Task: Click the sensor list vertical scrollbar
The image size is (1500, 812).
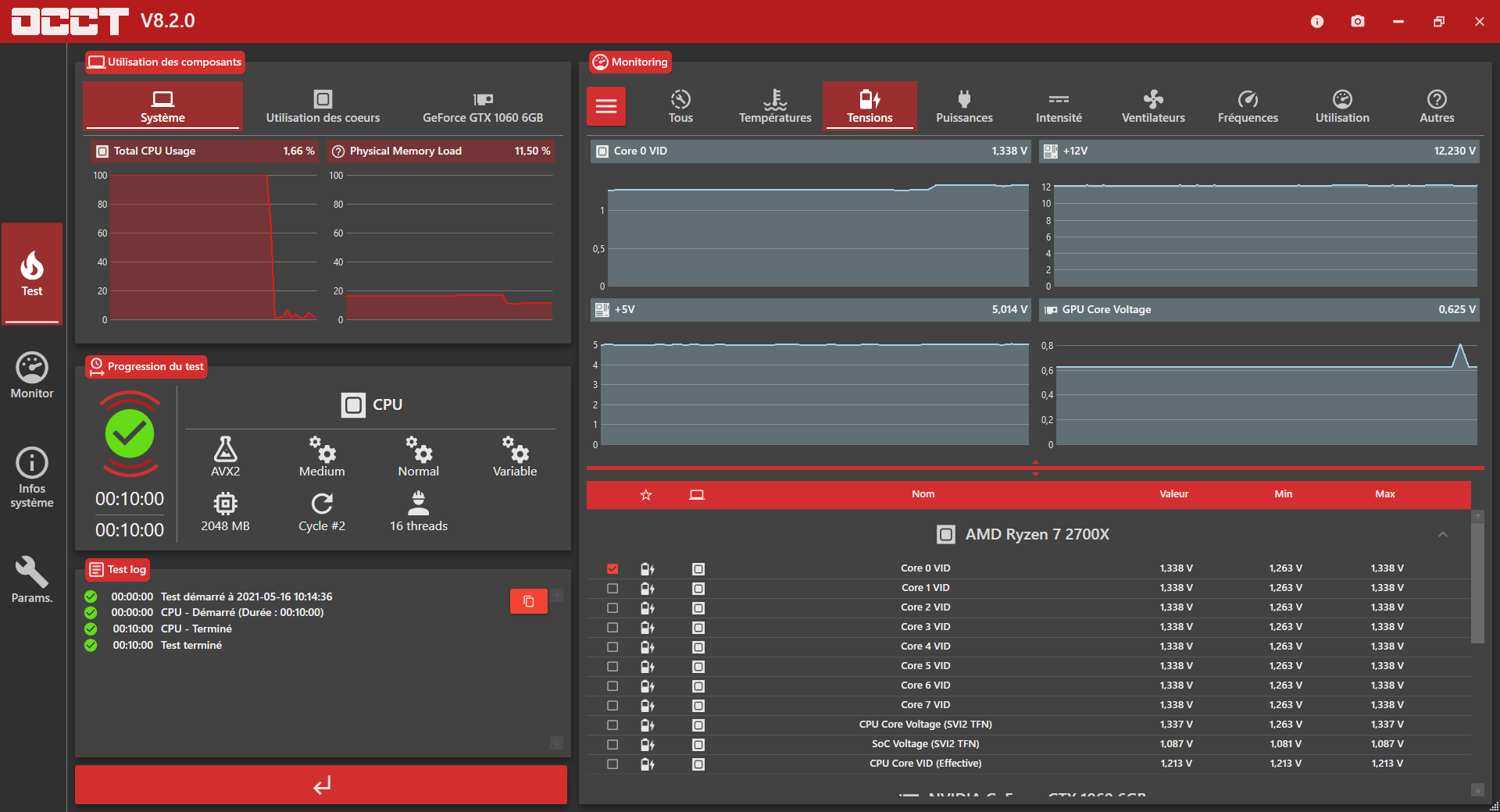Action: (1477, 582)
